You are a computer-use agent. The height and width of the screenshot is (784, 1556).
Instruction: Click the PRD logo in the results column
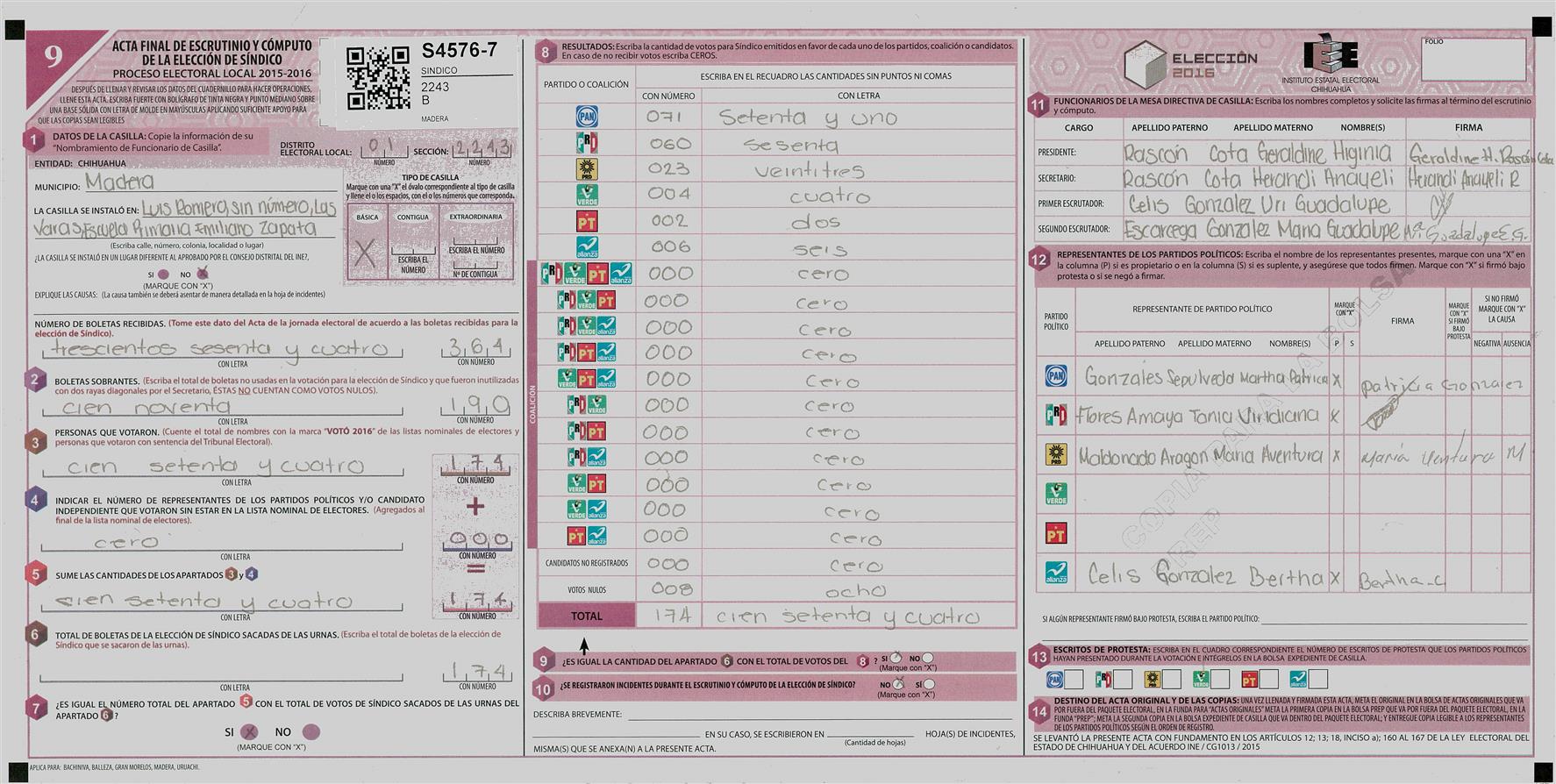pos(586,168)
